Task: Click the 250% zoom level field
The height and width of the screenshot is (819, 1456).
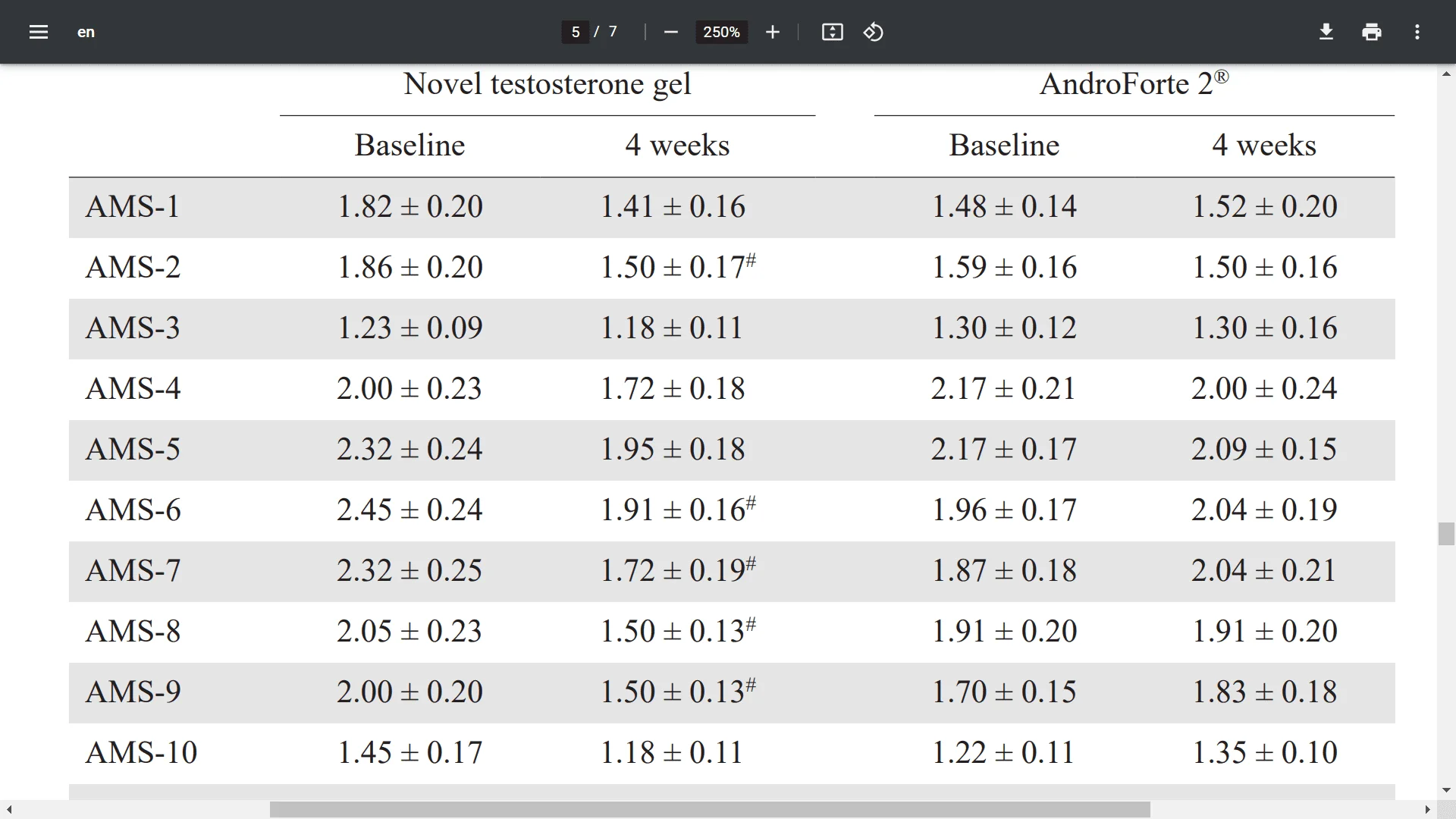Action: (721, 32)
